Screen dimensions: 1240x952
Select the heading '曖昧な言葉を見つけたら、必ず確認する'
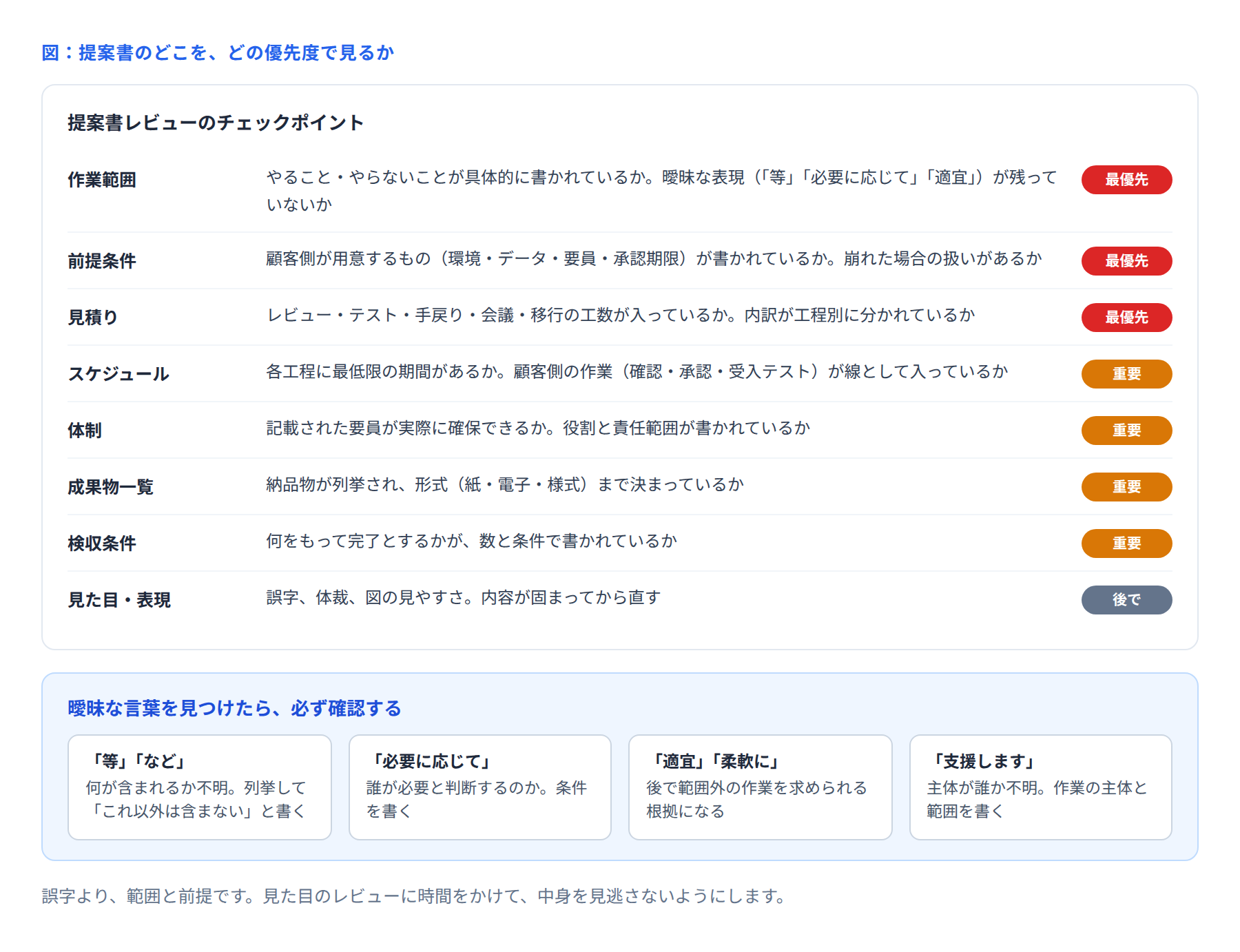(x=234, y=708)
